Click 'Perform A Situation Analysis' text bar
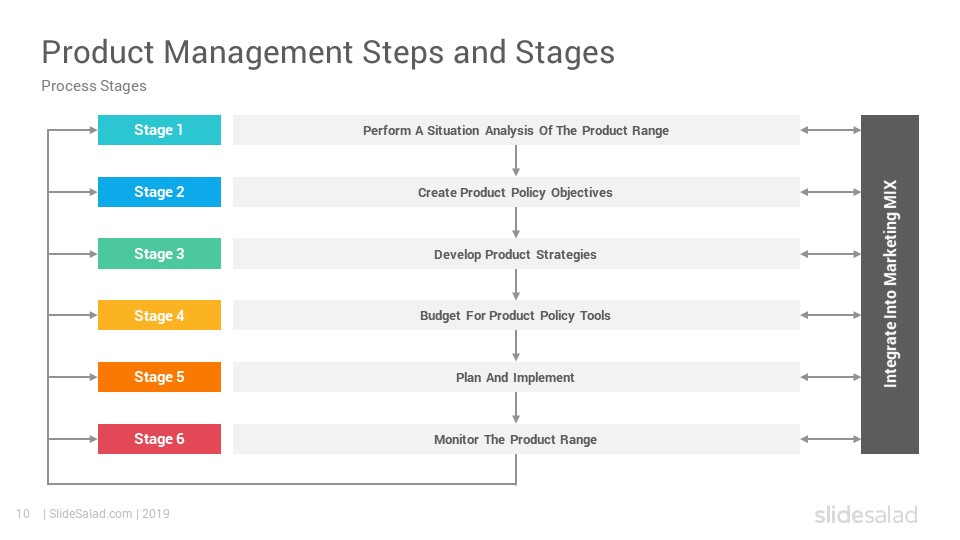 pyautogui.click(x=516, y=130)
